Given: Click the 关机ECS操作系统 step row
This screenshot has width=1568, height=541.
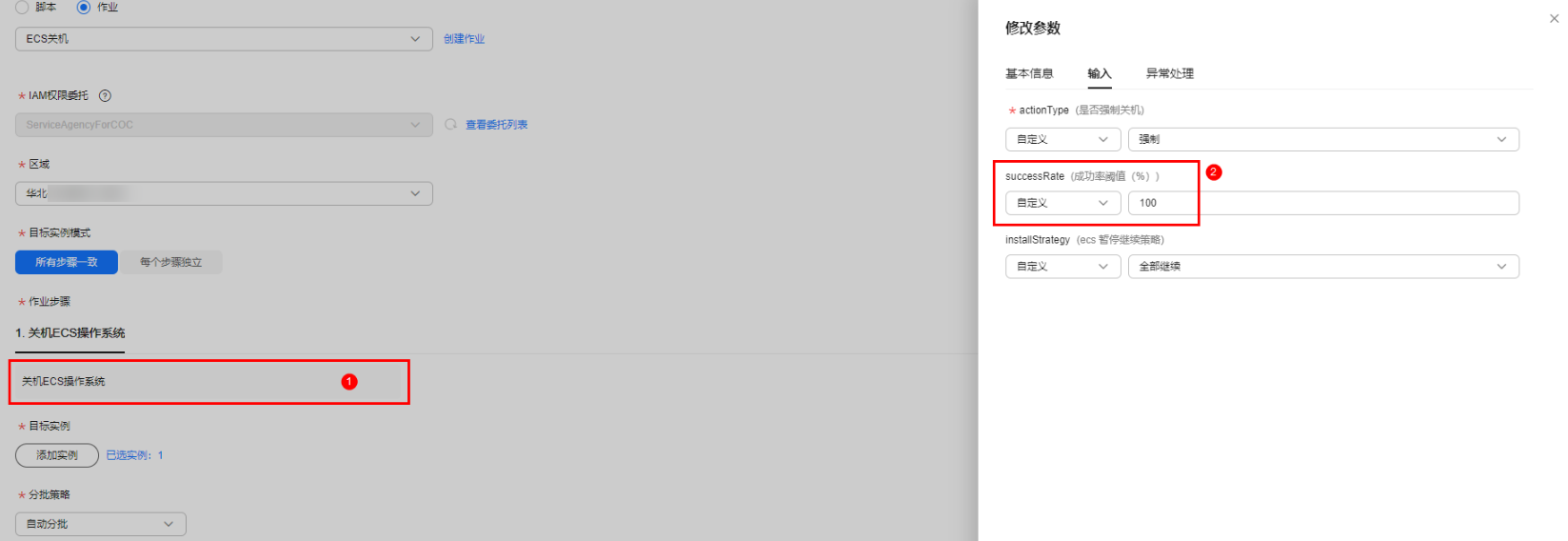Looking at the screenshot, I should click(209, 382).
